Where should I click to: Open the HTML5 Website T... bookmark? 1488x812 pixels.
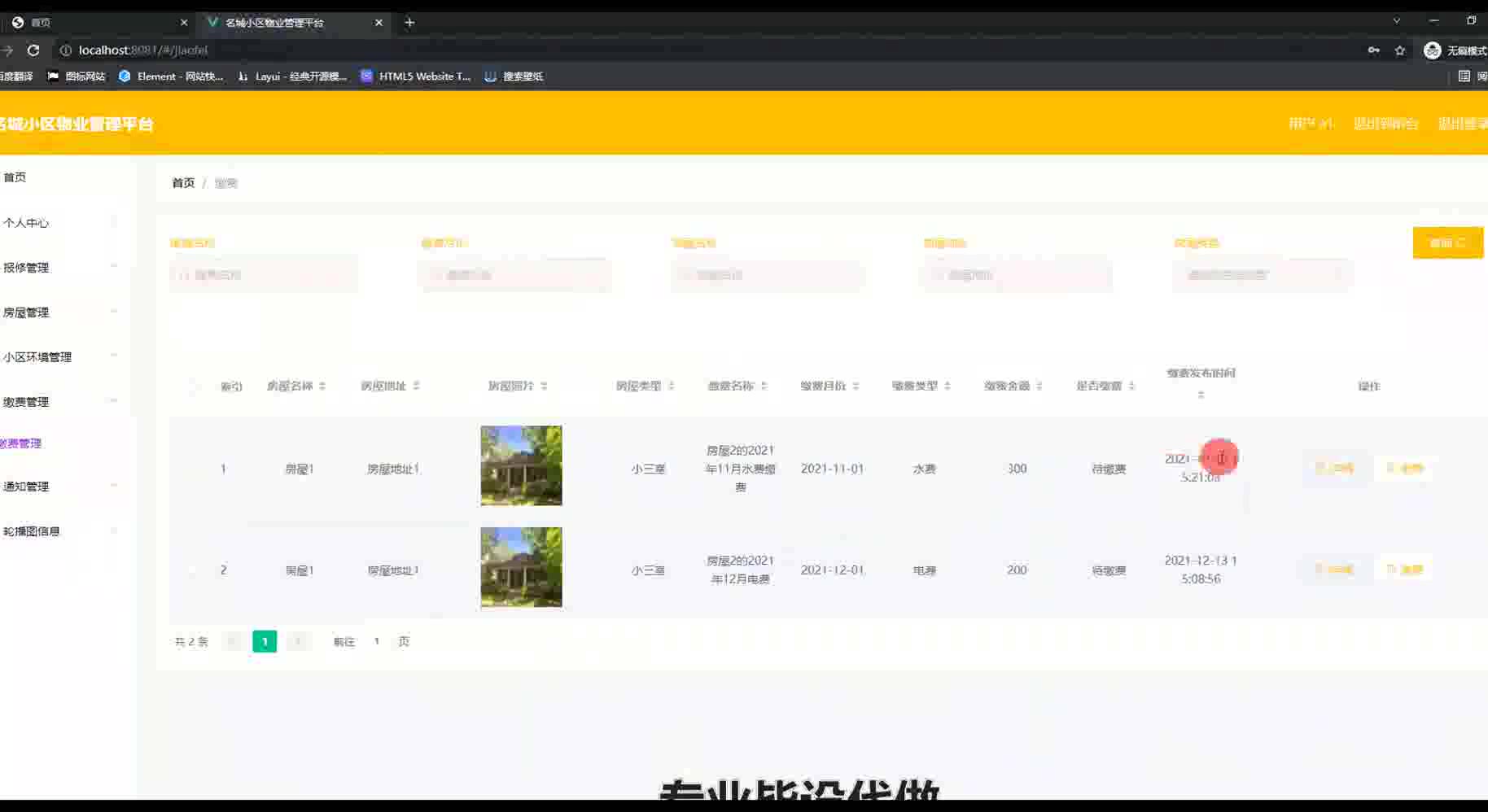(416, 76)
